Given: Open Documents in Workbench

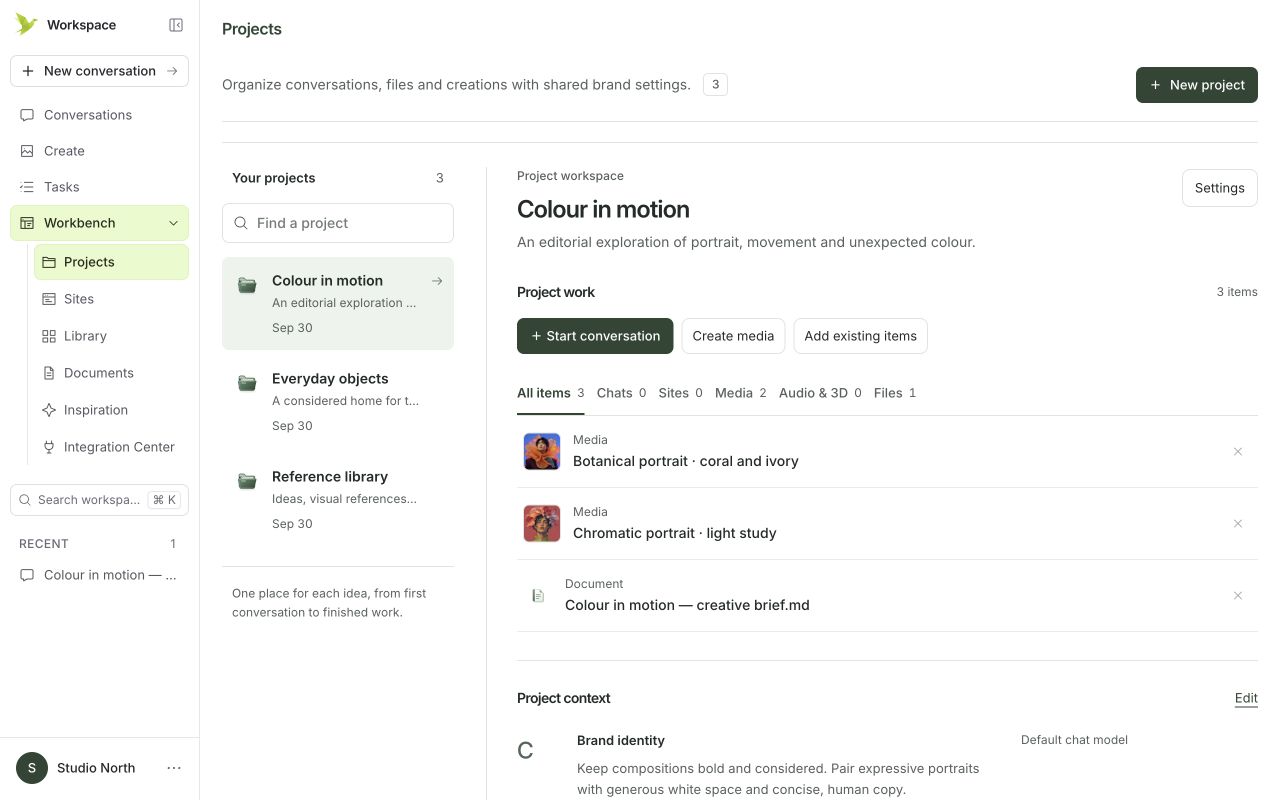Looking at the screenshot, I should click(111, 373).
